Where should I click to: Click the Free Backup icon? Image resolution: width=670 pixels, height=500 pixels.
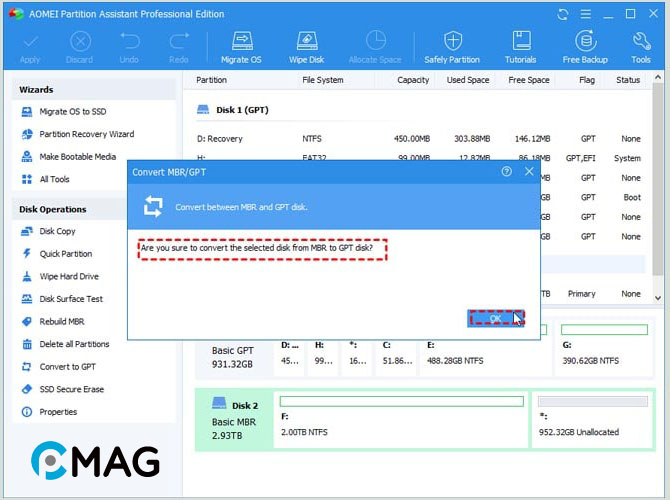[x=585, y=46]
